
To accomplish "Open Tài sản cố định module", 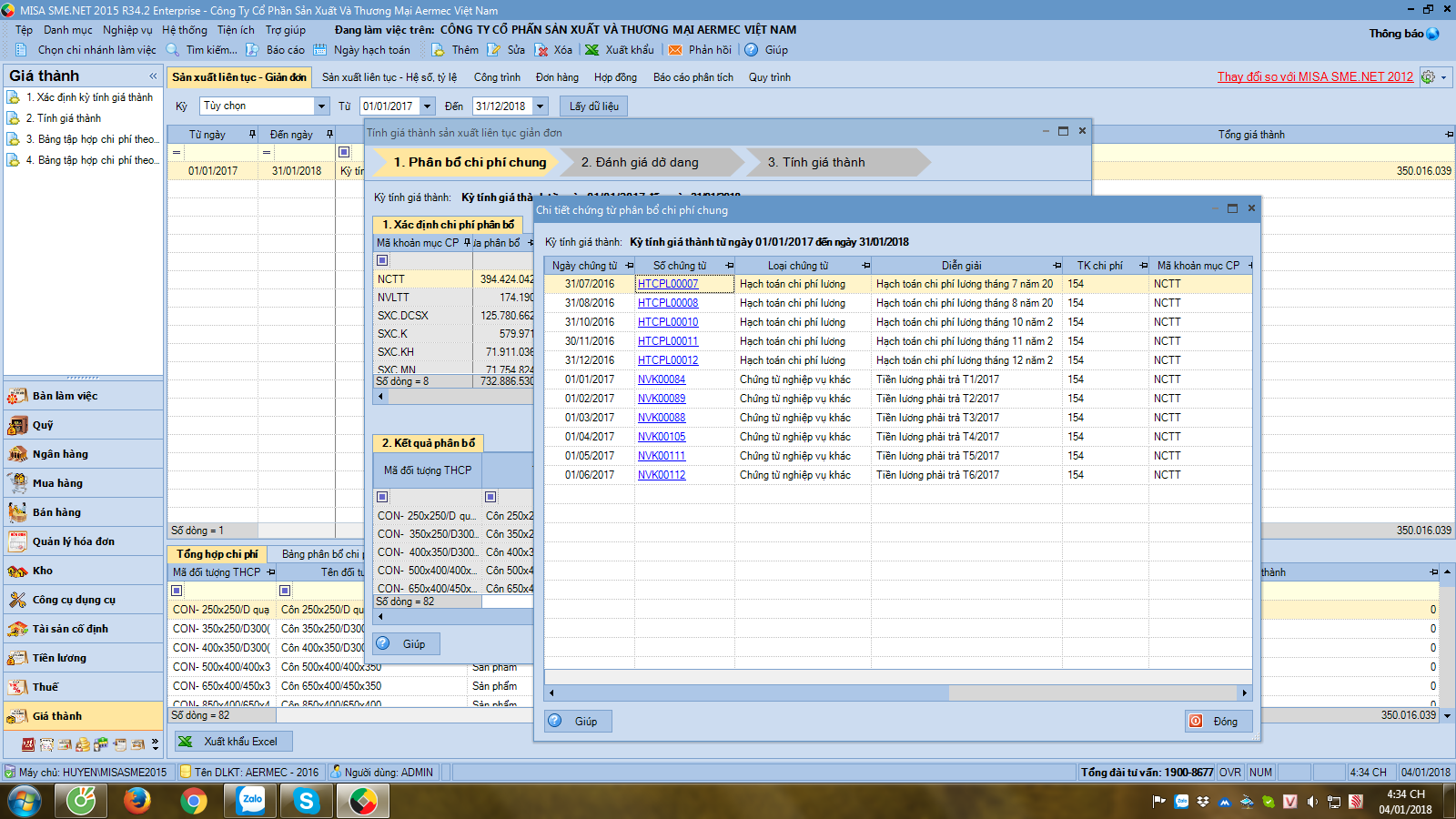I will pyautogui.click(x=83, y=629).
